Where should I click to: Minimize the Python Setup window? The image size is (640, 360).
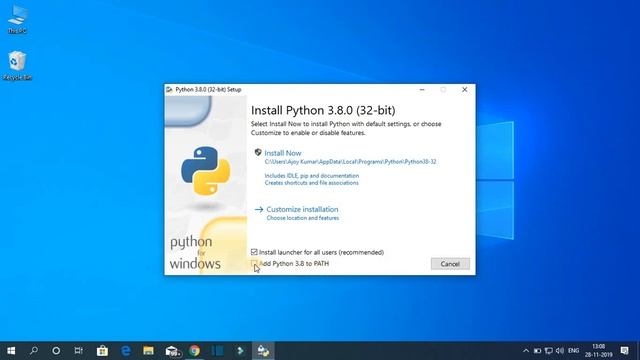422,89
